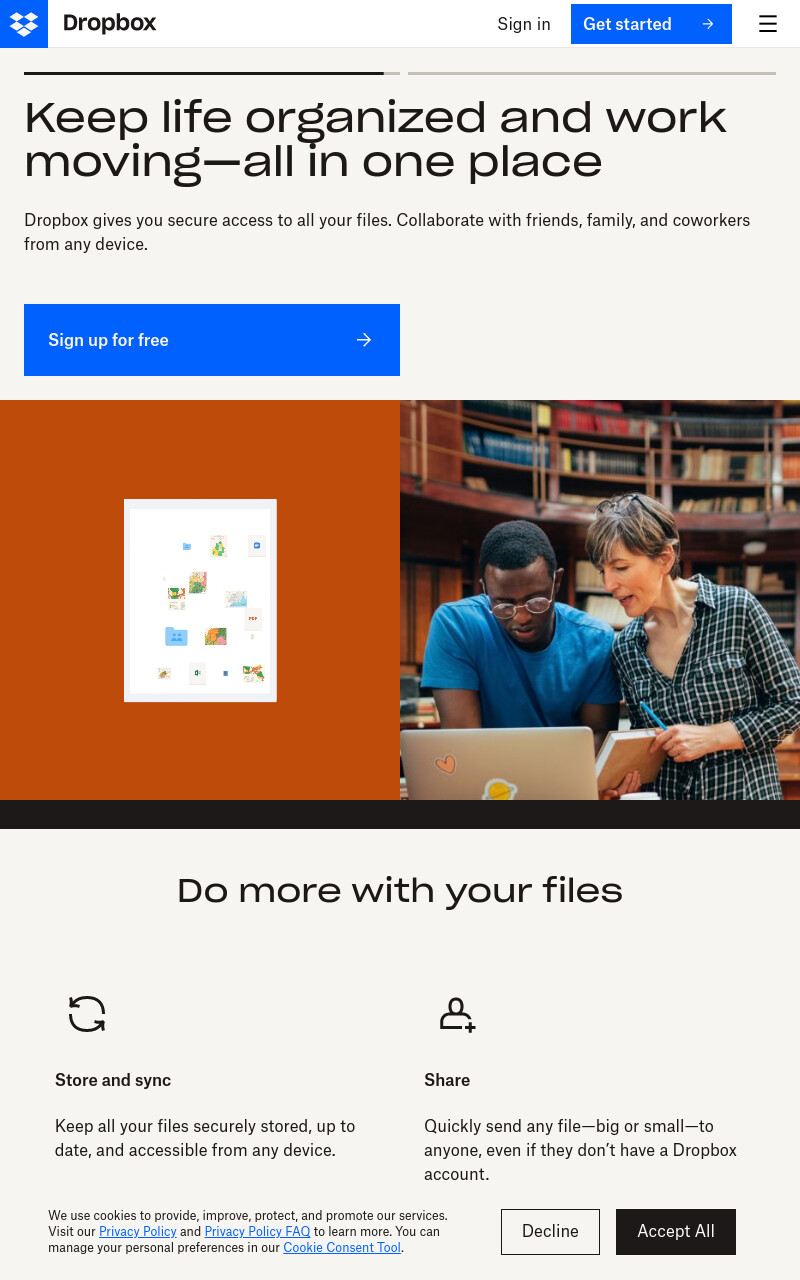The width and height of the screenshot is (800, 1280).
Task: Click the Dropbox box logo icon
Action: pos(24,24)
